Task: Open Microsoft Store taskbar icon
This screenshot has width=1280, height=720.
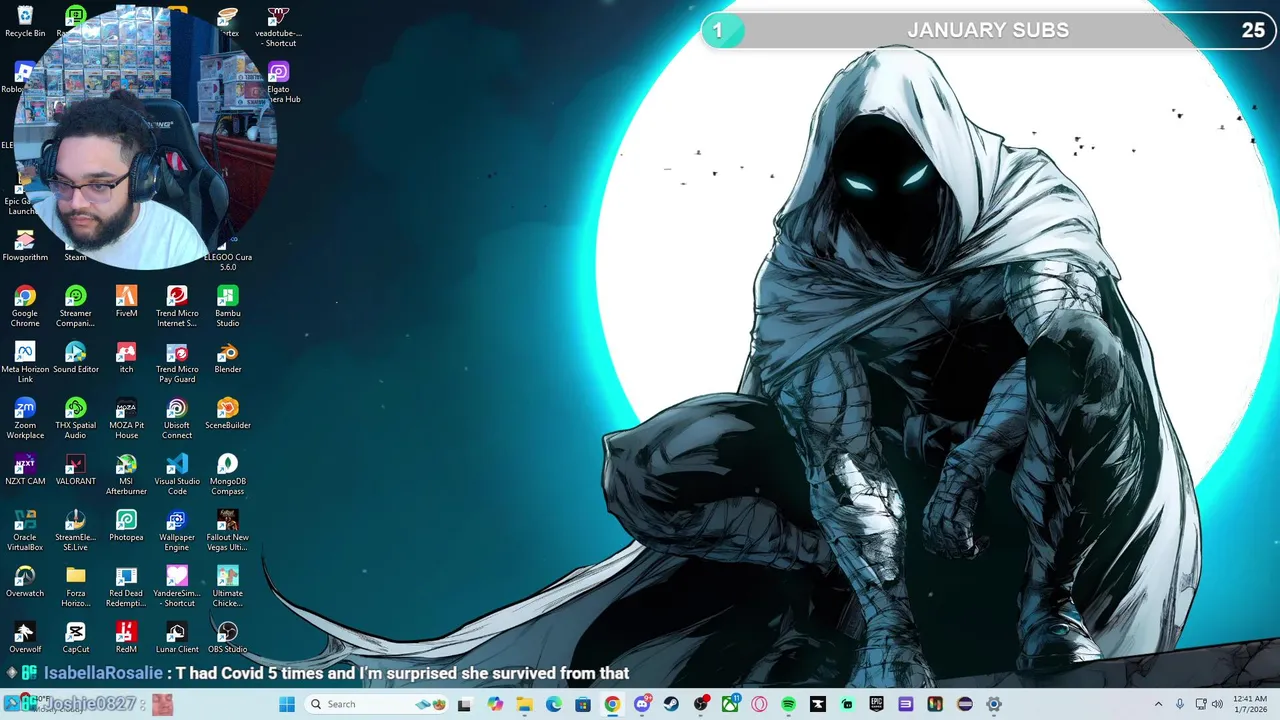Action: 582,704
